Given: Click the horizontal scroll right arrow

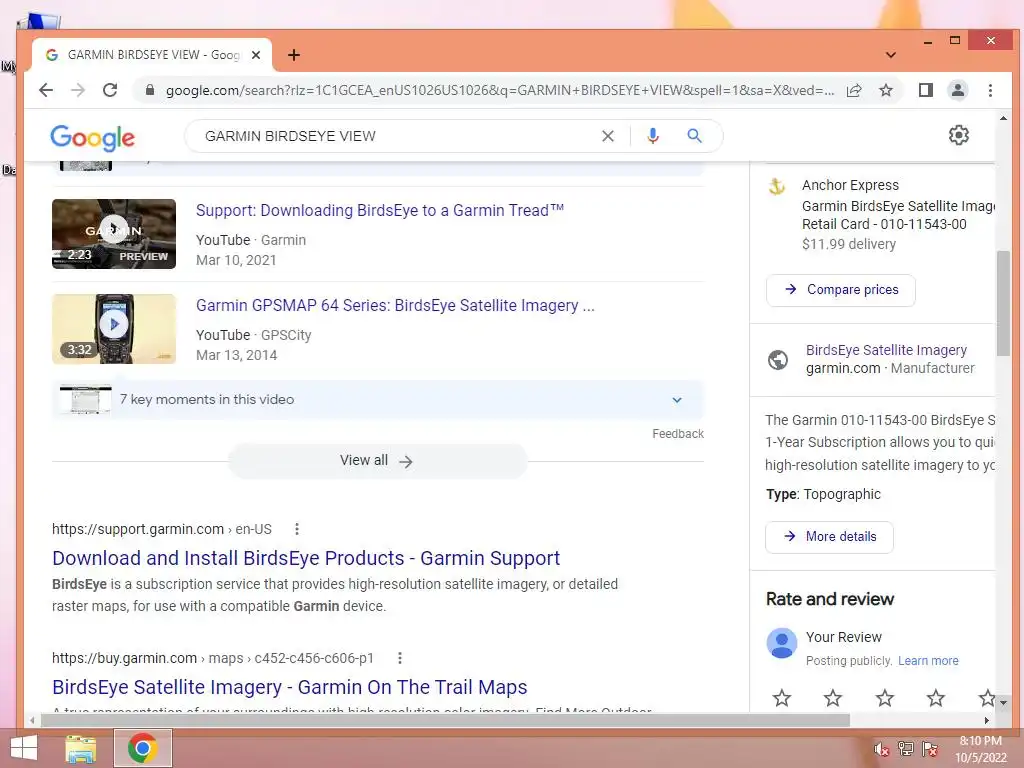Looking at the screenshot, I should pyautogui.click(x=987, y=720).
